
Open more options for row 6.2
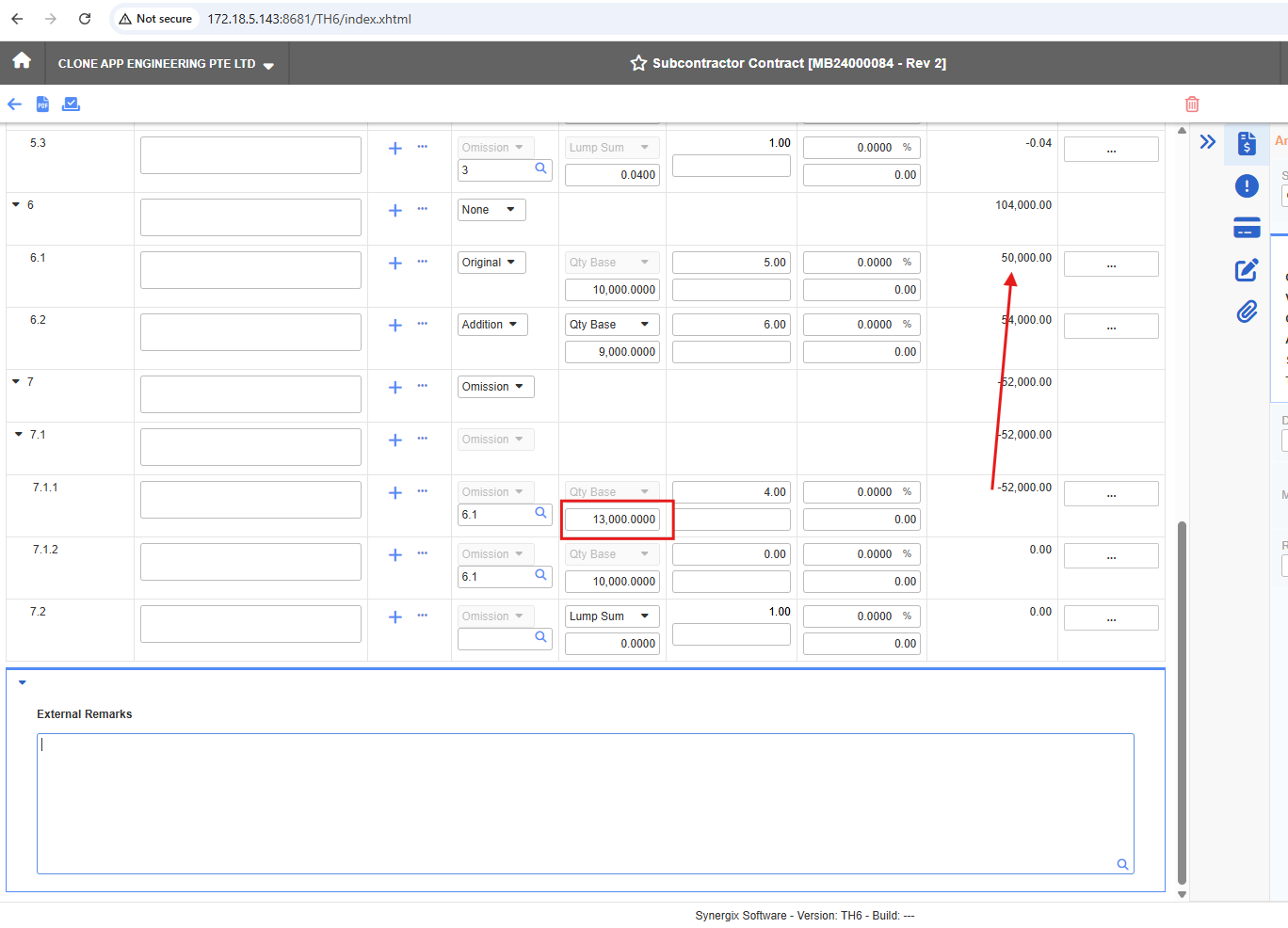coord(423,323)
